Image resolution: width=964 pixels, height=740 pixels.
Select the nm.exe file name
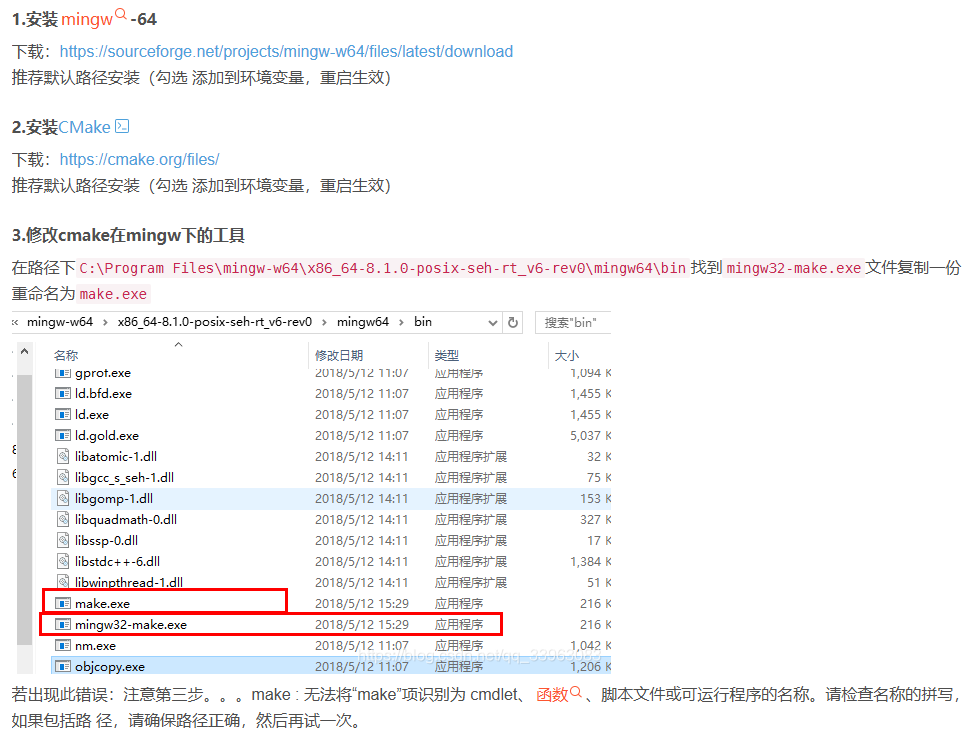[x=95, y=645]
